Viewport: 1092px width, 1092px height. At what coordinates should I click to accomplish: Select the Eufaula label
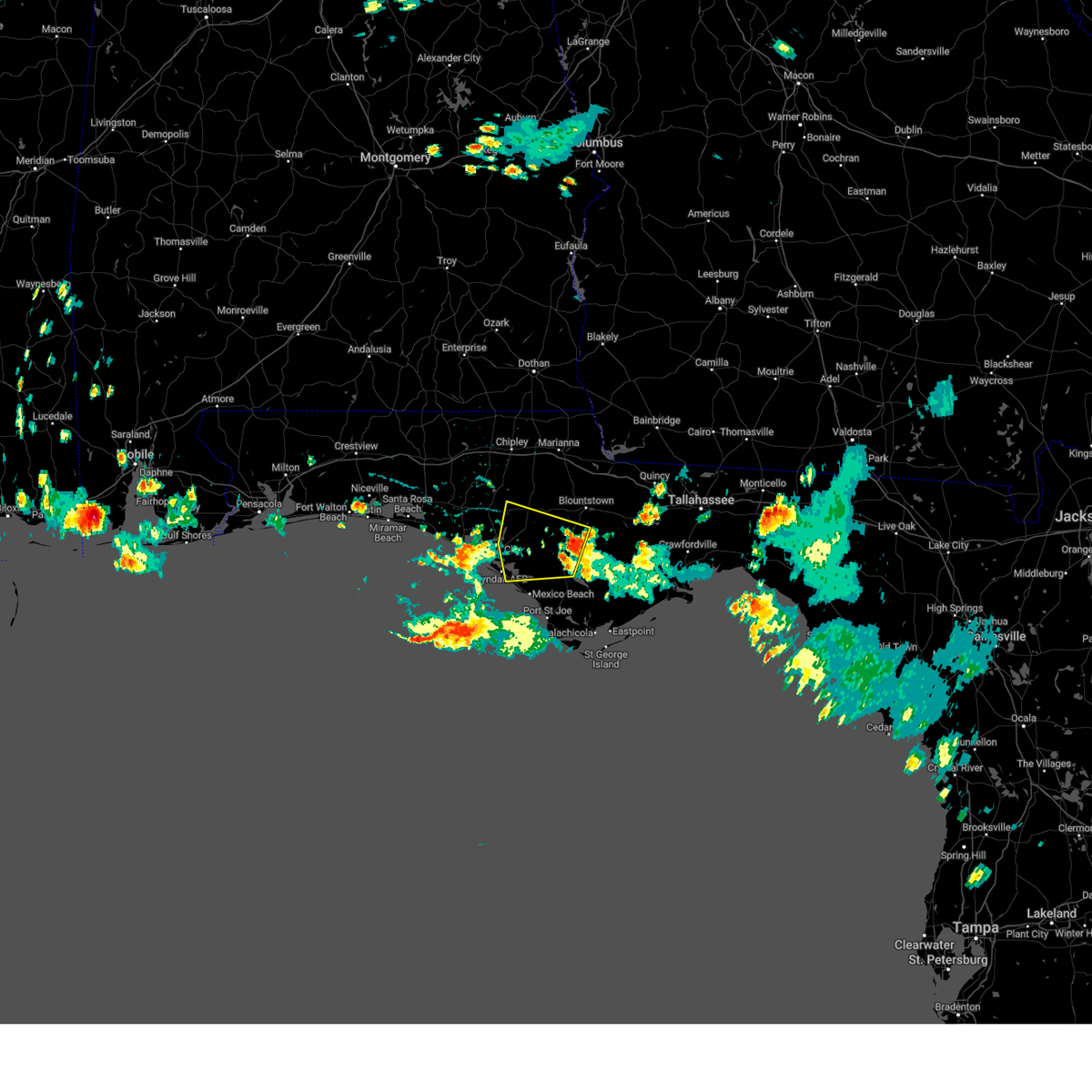pyautogui.click(x=571, y=246)
